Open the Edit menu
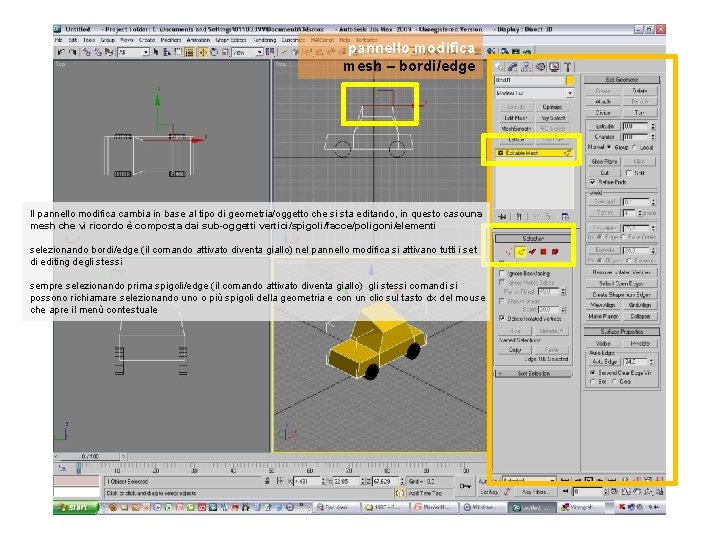The height and width of the screenshot is (540, 720). [x=73, y=40]
